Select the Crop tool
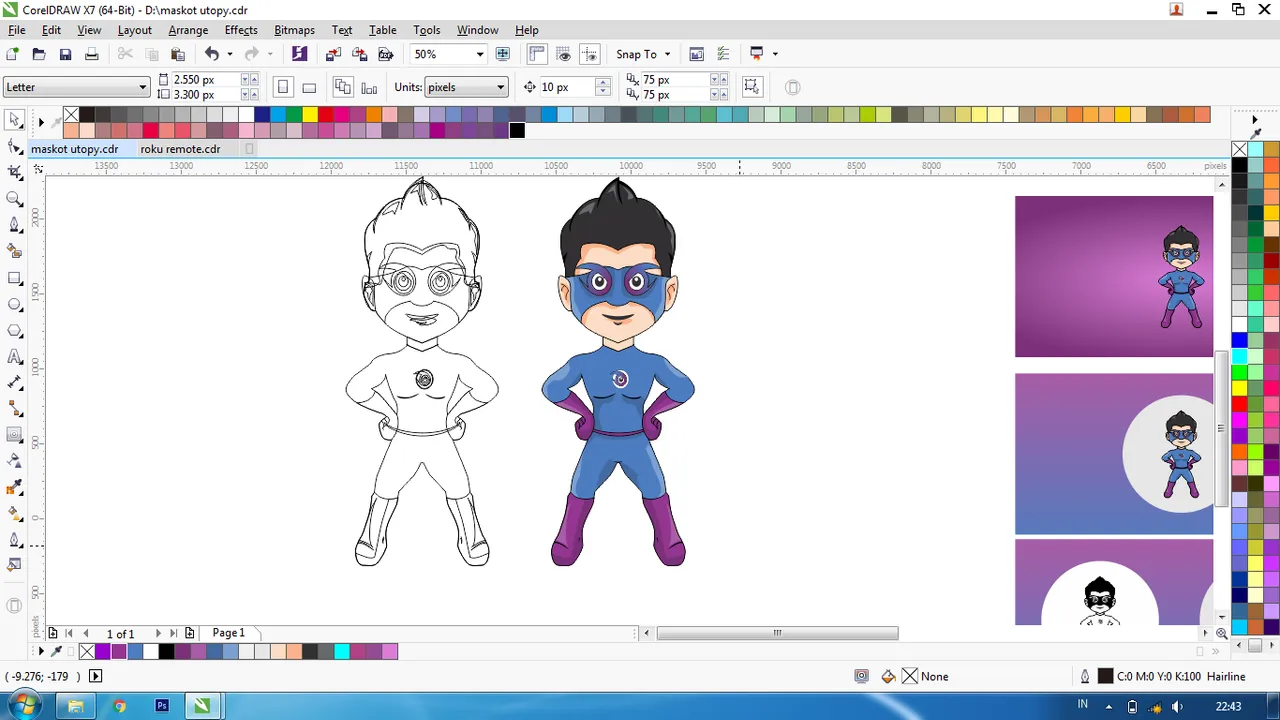The height and width of the screenshot is (720, 1280). (14, 173)
